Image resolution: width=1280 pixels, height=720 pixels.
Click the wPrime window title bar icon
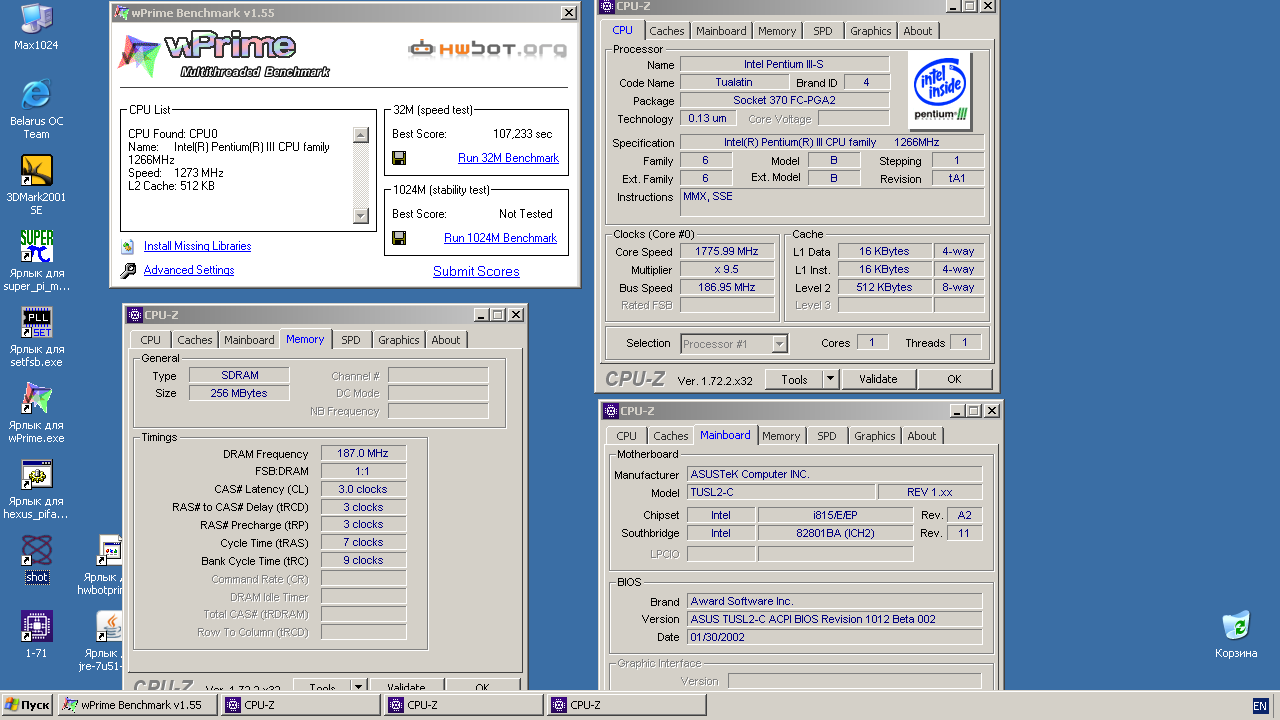pyautogui.click(x=120, y=13)
